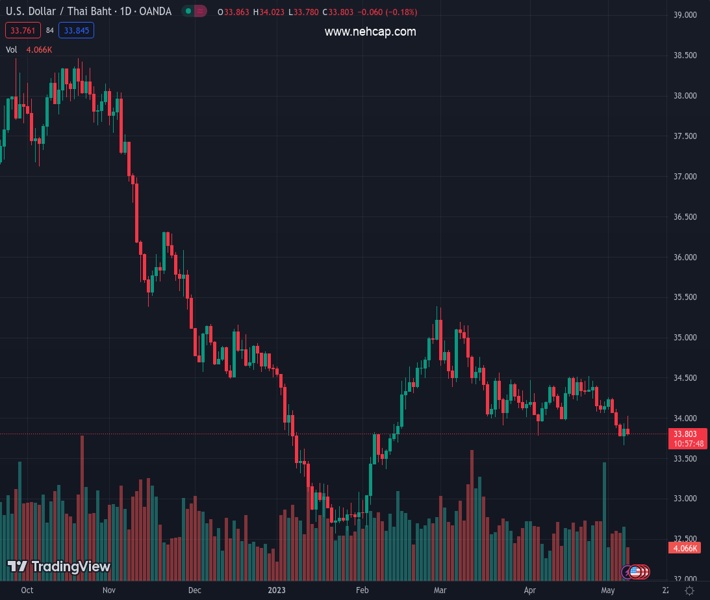Click the red sell price 33.761
Viewport: 710px width, 600px height.
pyautogui.click(x=20, y=31)
